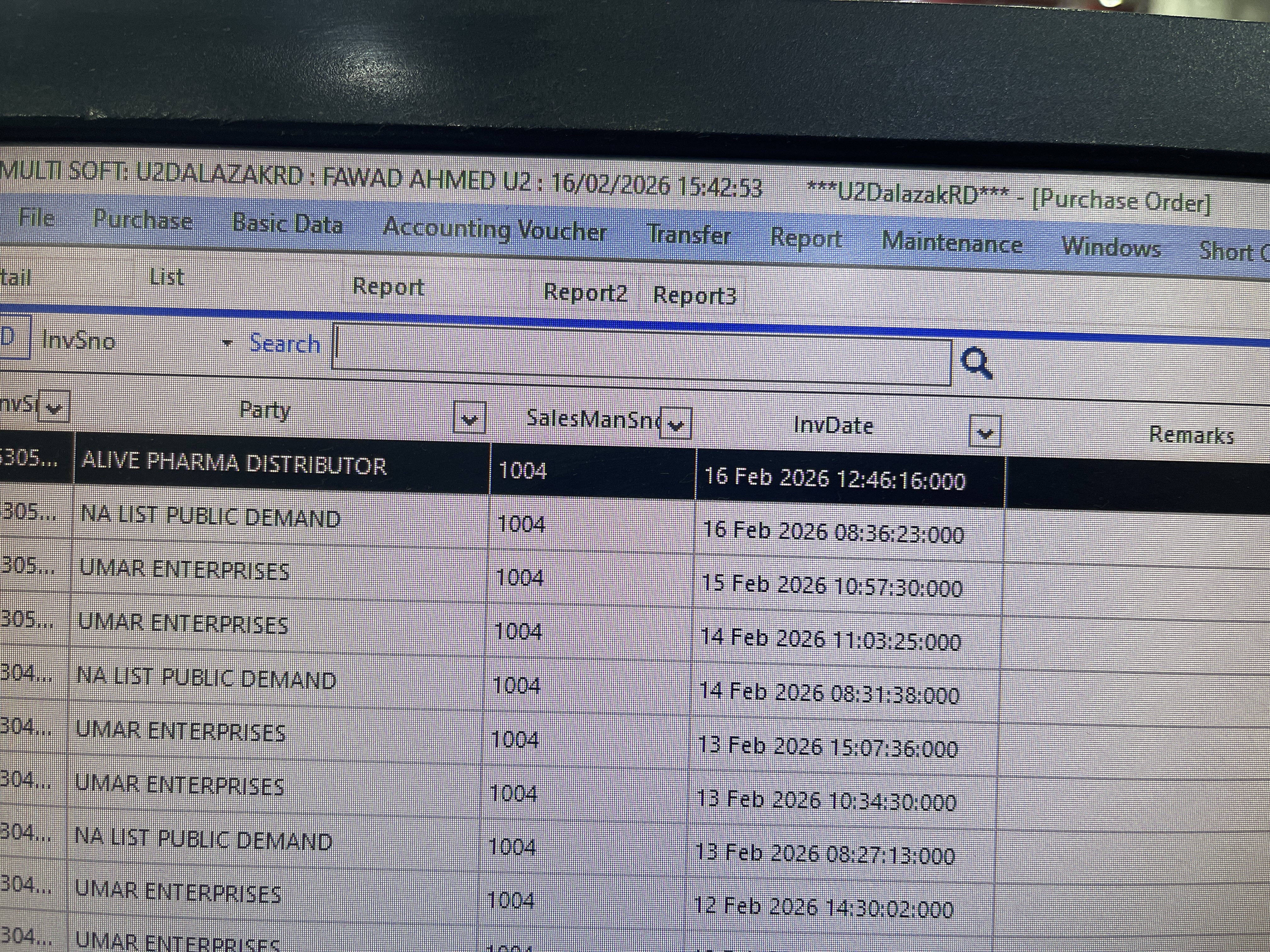Open the SalesManSno column filter arrow
This screenshot has height=952, width=1270.
point(676,424)
